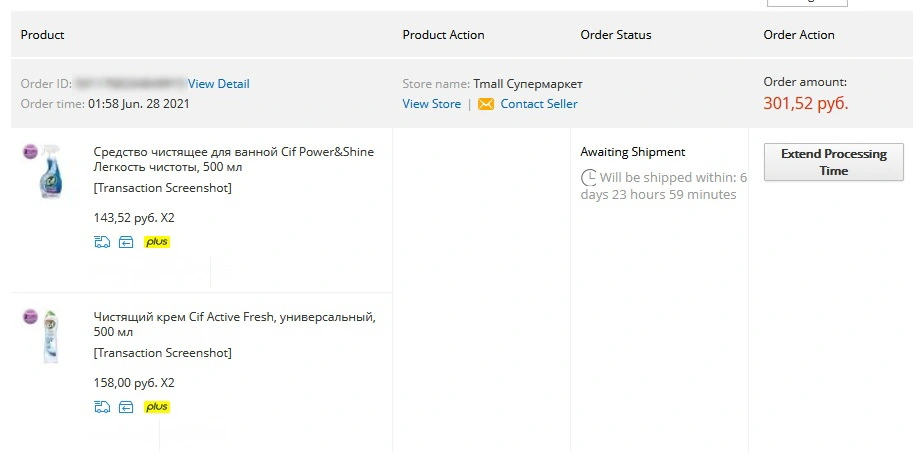Viewport: 913px width, 452px height.
Task: Click the plus badge under 143,52 руб.
Action: coord(157,242)
